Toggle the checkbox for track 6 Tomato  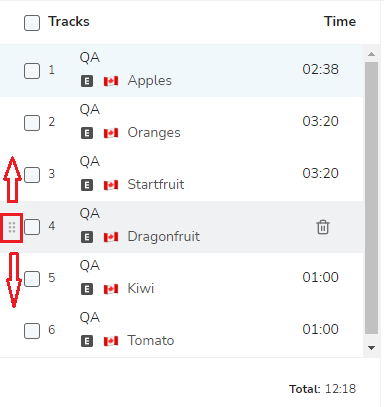pos(32,331)
